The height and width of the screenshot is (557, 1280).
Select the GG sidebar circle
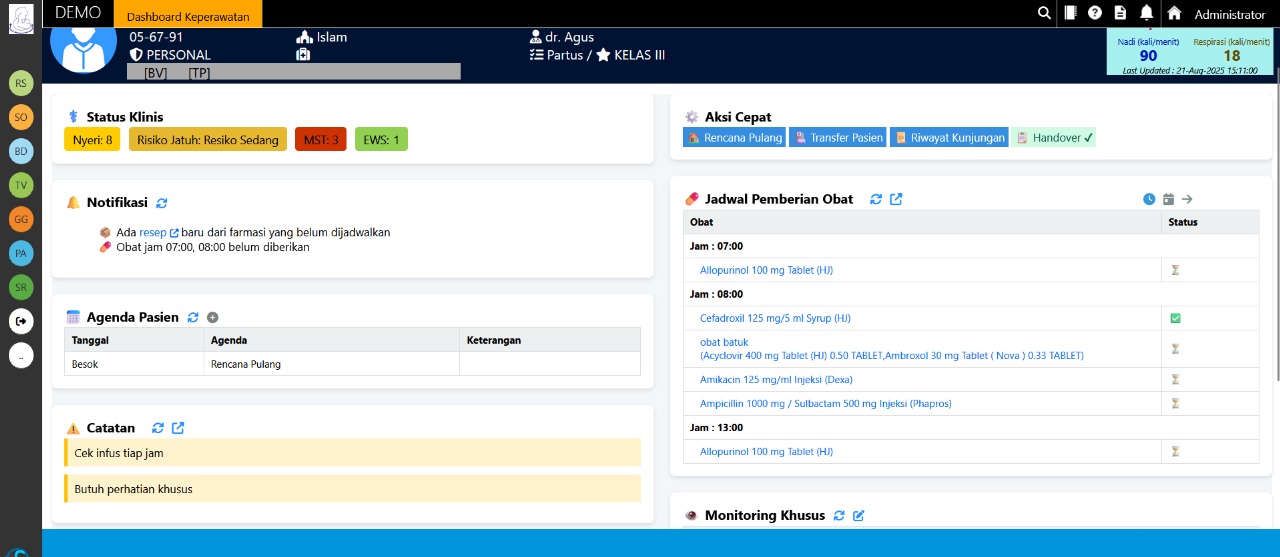(21, 219)
